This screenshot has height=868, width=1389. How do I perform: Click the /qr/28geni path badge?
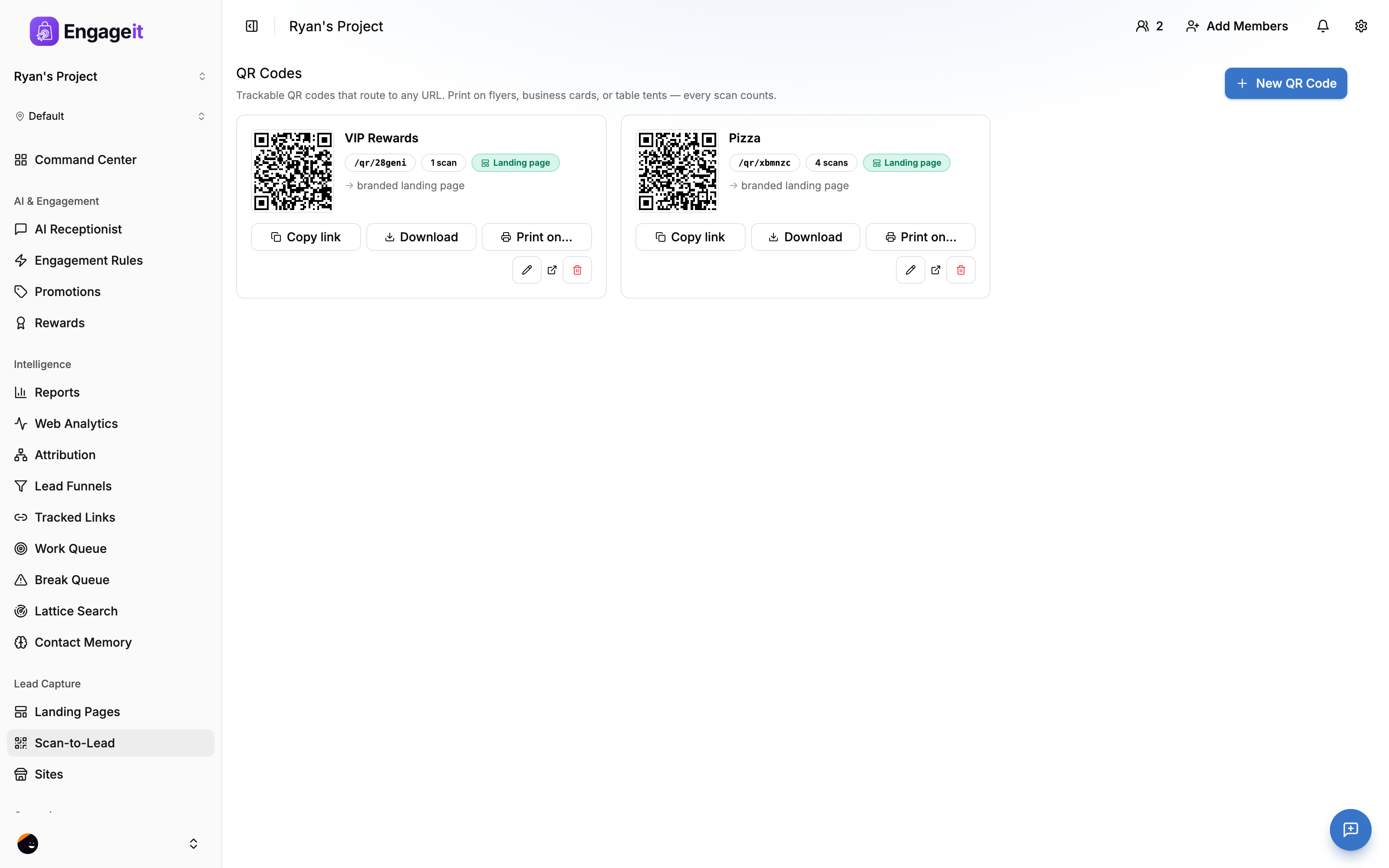(380, 163)
